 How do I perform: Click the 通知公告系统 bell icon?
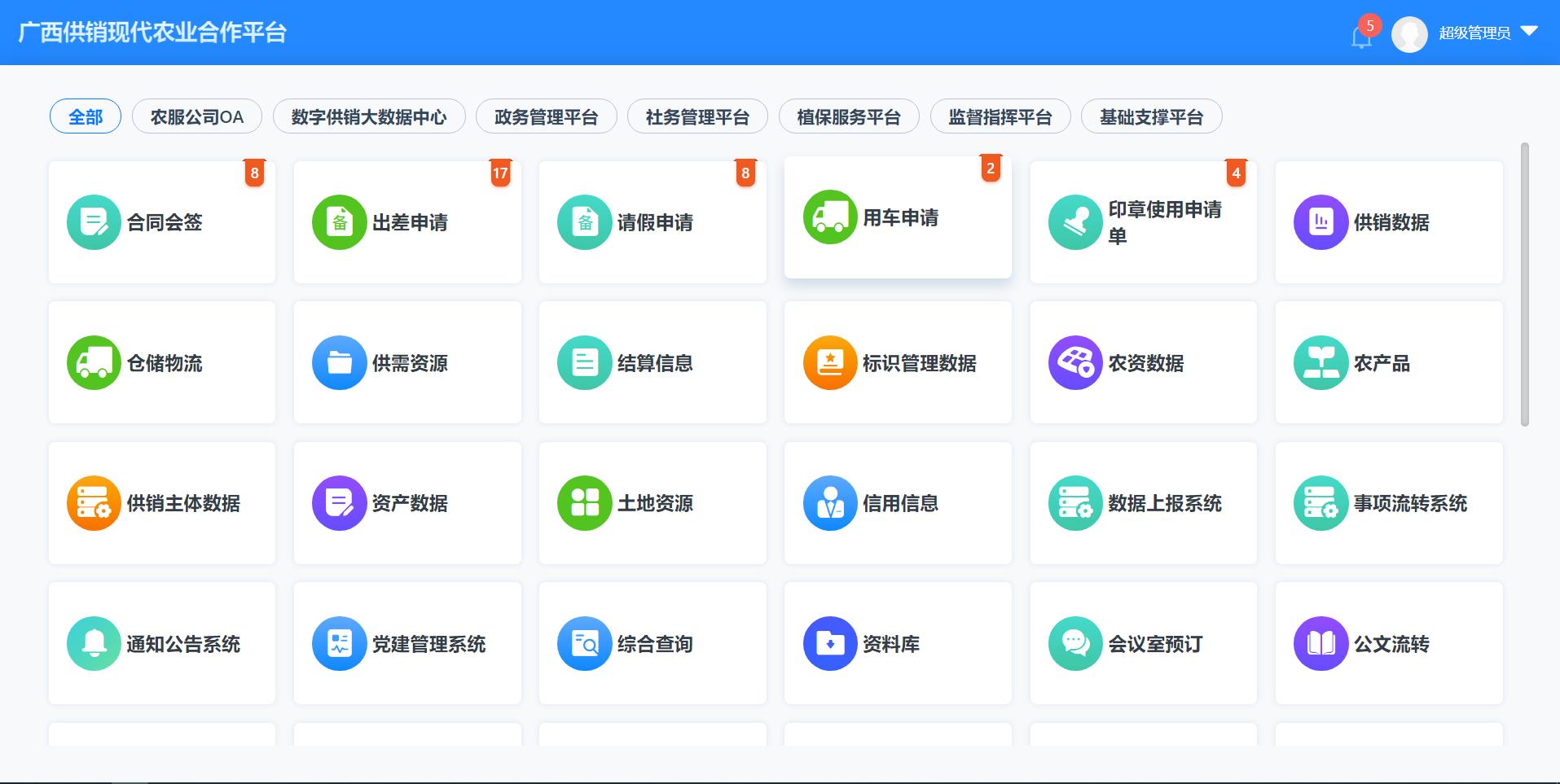pyautogui.click(x=94, y=644)
